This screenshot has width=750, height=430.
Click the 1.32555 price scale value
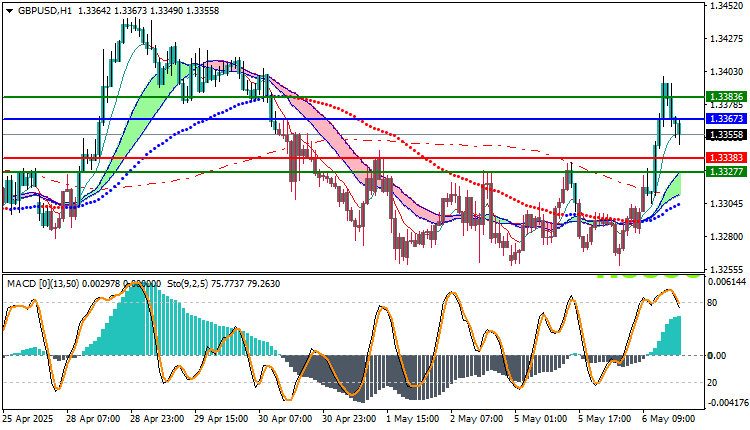[727, 269]
